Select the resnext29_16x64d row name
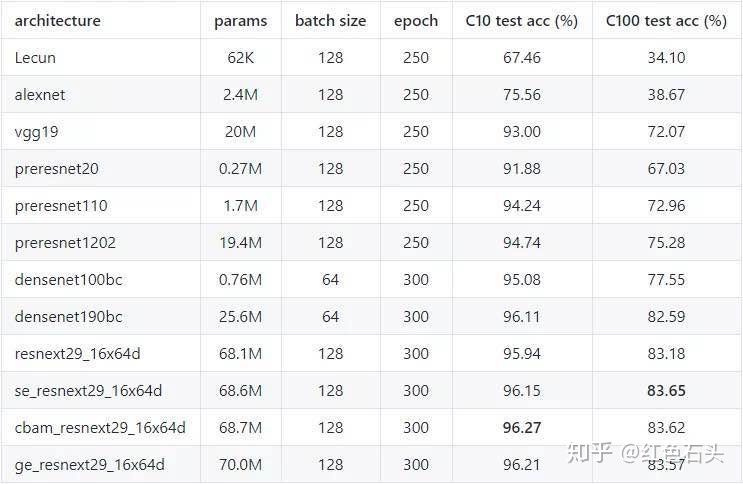The width and height of the screenshot is (743, 484). (x=80, y=353)
